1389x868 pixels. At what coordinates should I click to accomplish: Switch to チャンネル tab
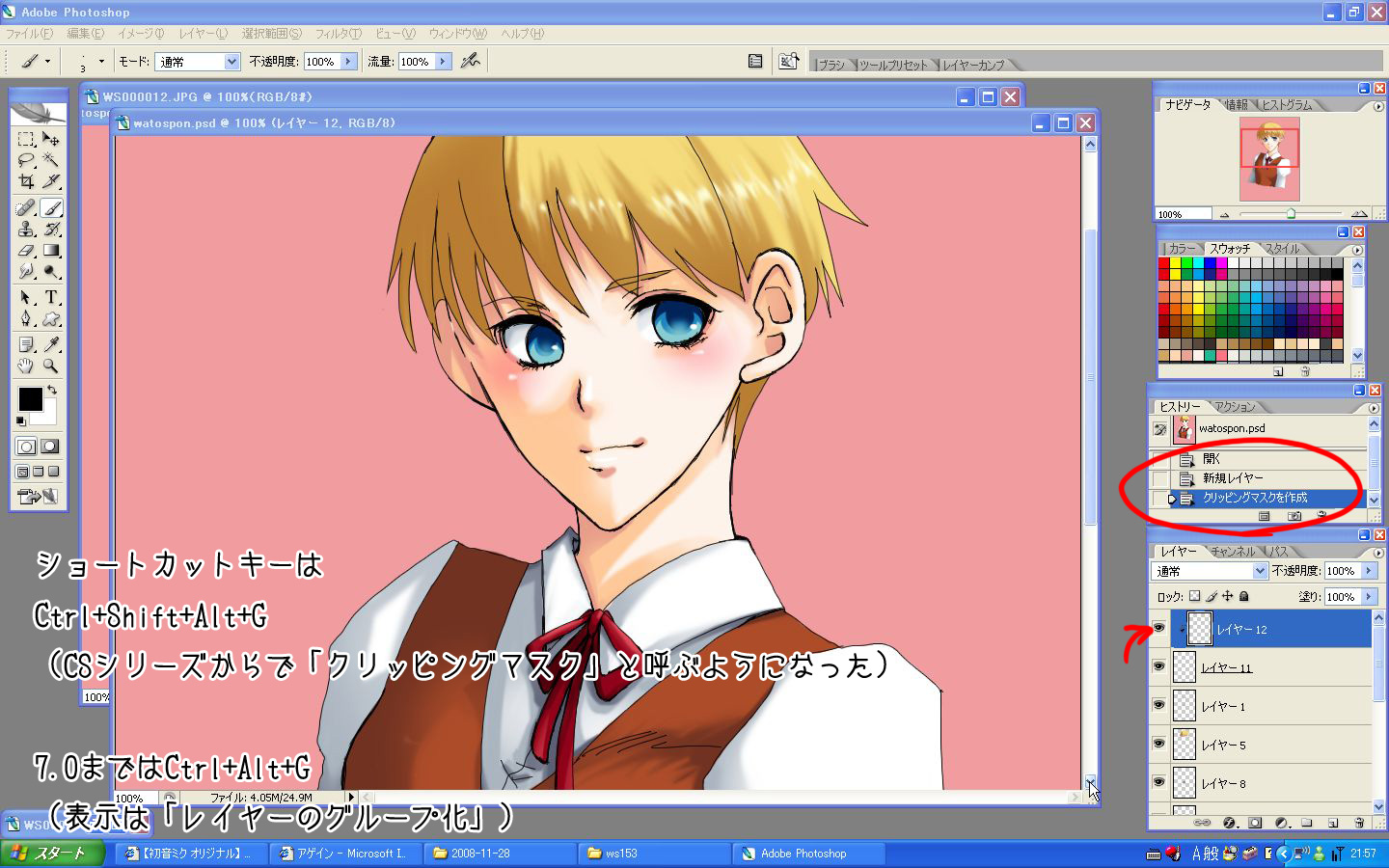(1234, 552)
